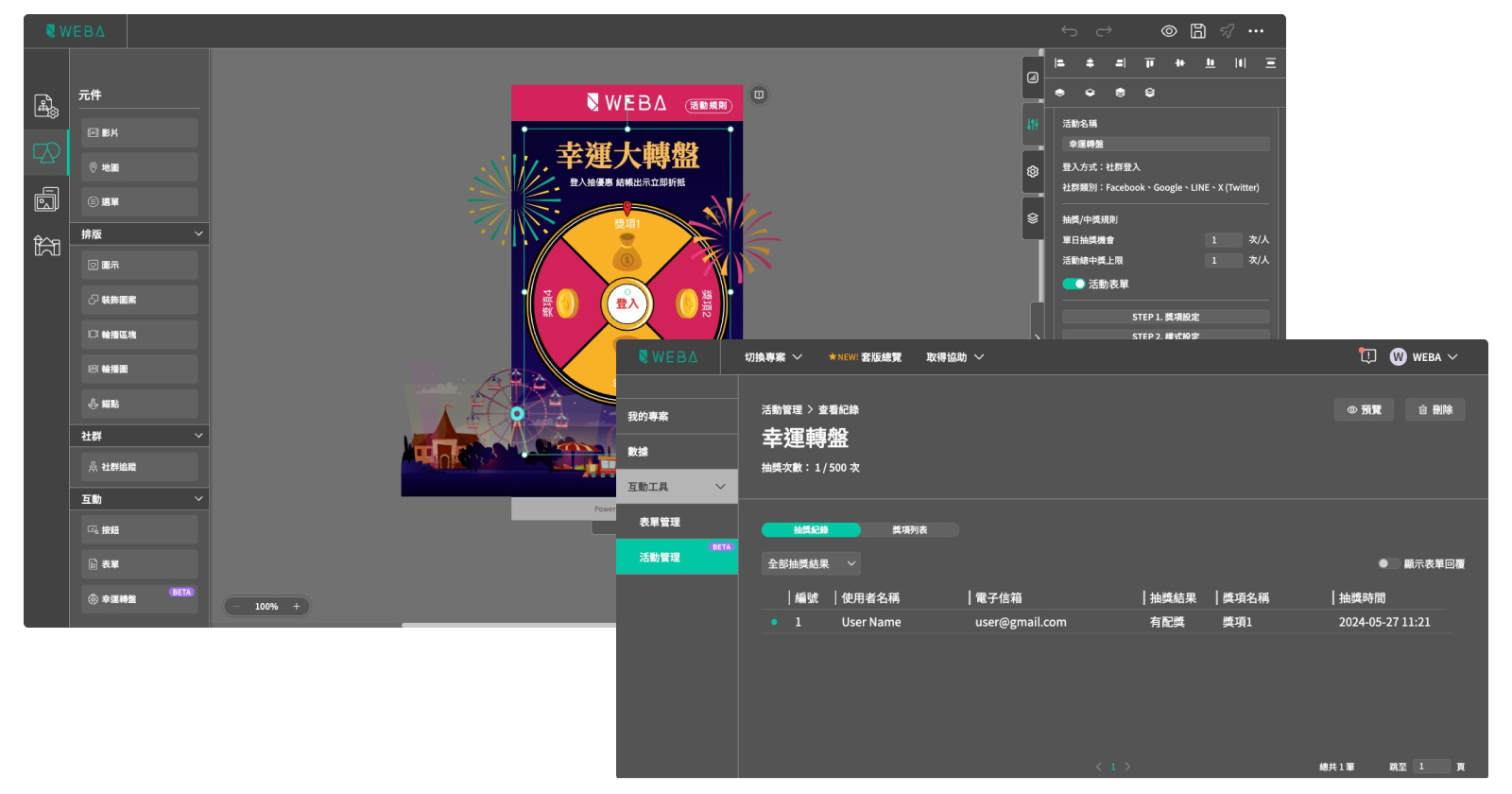Align vertical centers icon
The image size is (1512, 794).
point(1179,63)
